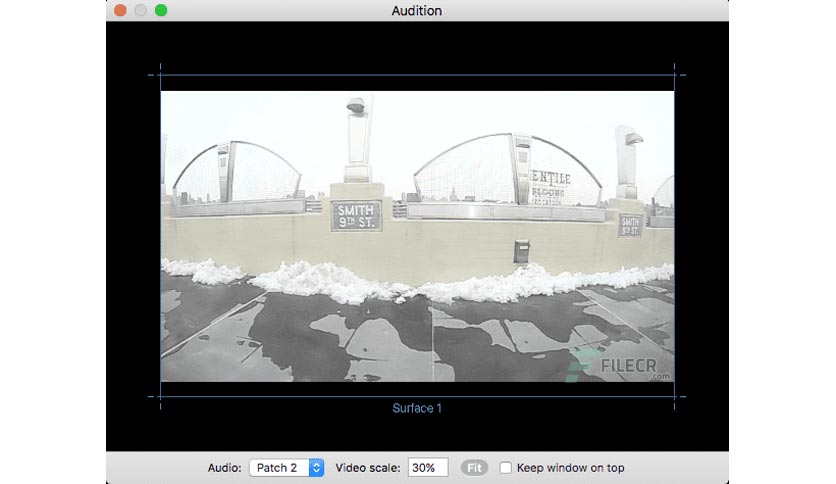Click the bottom-left surface corner marker
Screen dimensions: 836x484
click(x=160, y=397)
